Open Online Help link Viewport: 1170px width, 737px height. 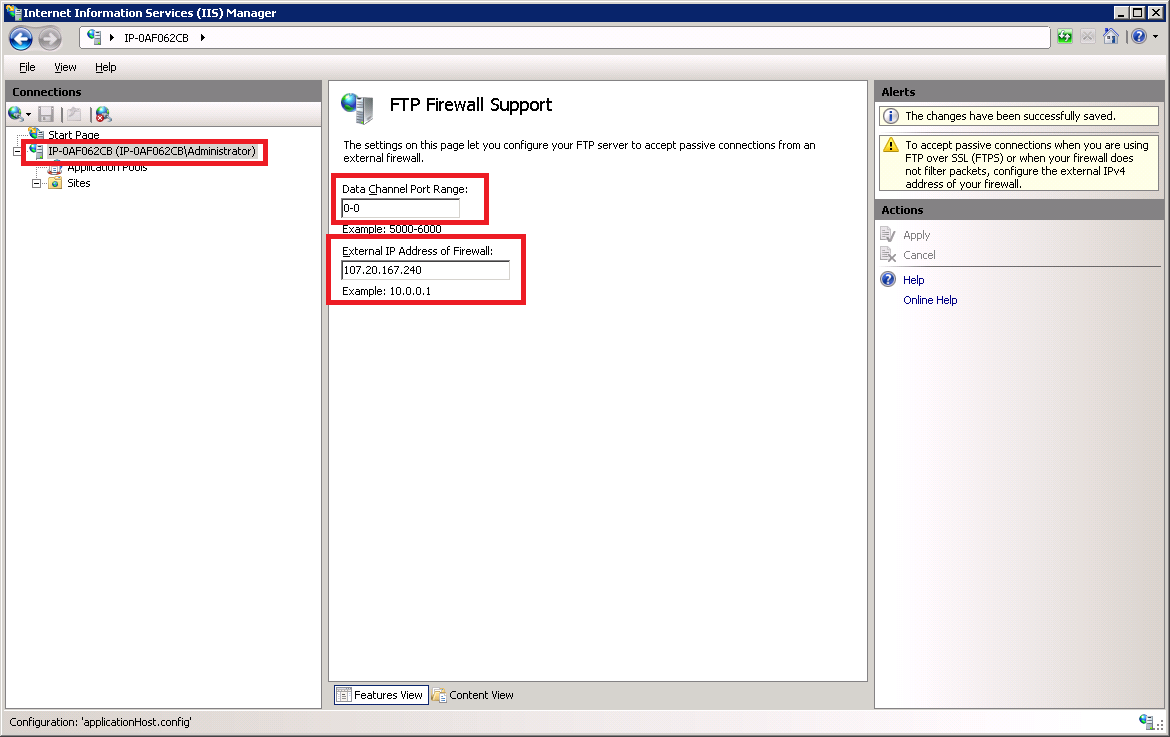coord(930,300)
